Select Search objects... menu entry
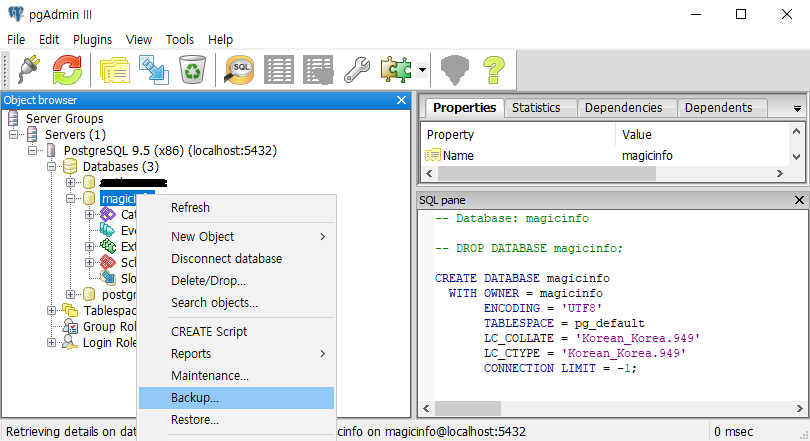Image resolution: width=810 pixels, height=441 pixels. pos(237,303)
